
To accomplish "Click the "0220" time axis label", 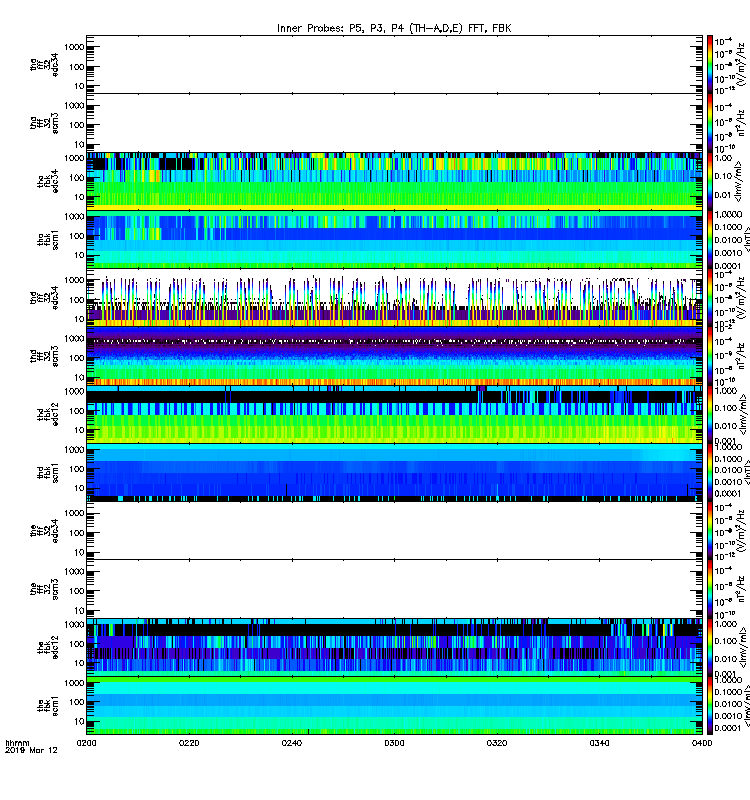I will (x=189, y=743).
